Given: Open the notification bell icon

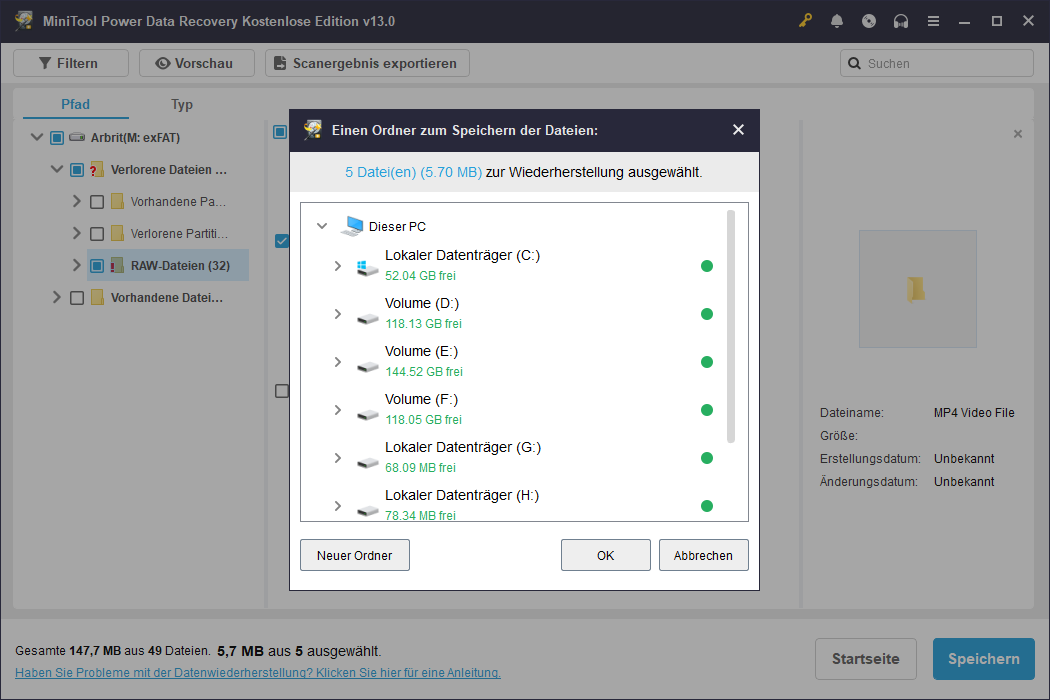Looking at the screenshot, I should (837, 21).
